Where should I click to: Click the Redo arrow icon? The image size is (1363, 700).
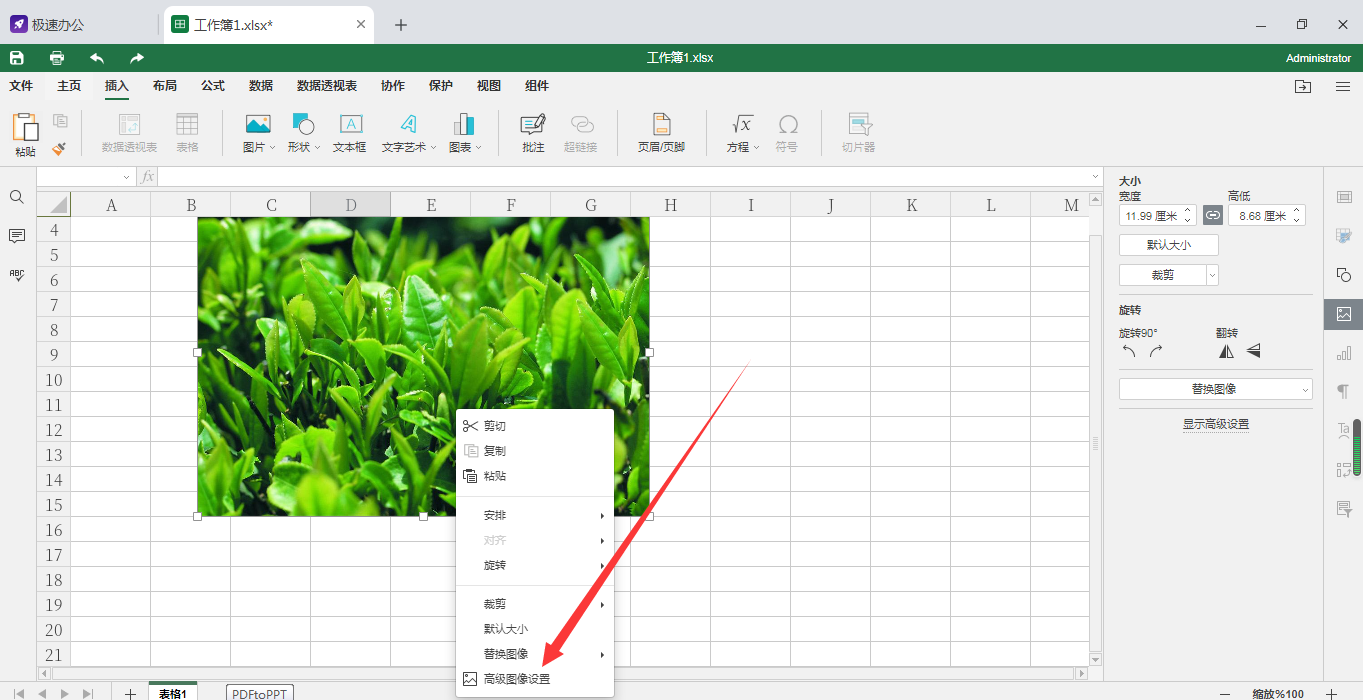pyautogui.click(x=137, y=58)
